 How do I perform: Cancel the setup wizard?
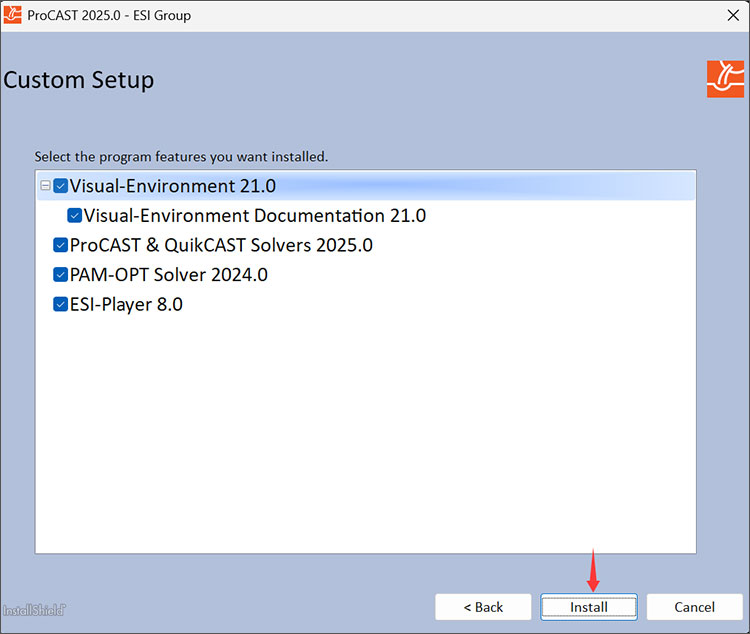tap(695, 607)
